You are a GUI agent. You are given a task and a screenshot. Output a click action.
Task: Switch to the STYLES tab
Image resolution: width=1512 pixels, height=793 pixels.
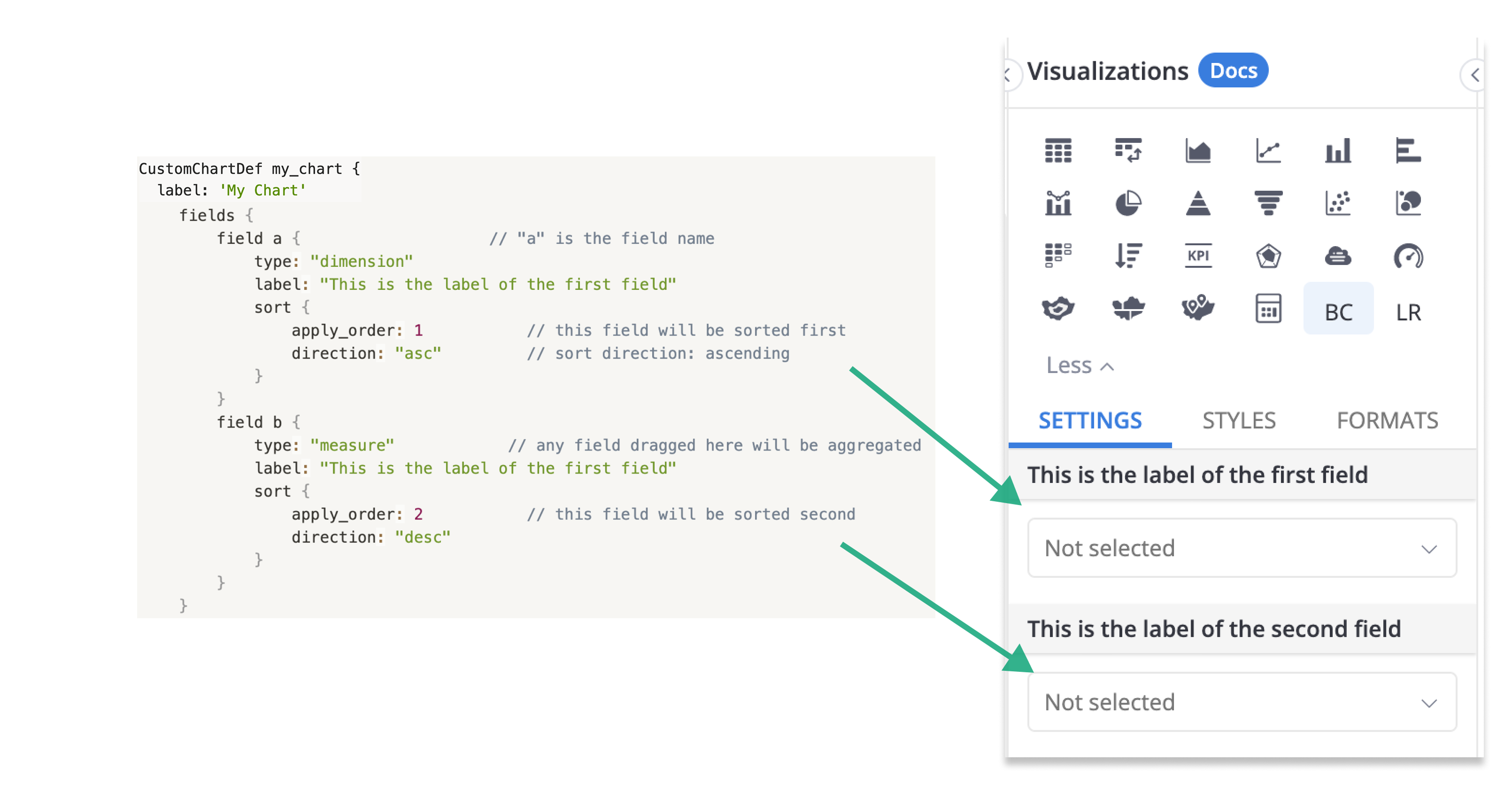coord(1239,420)
